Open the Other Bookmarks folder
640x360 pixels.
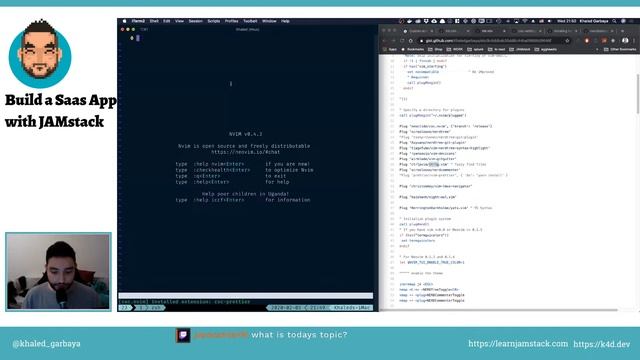click(620, 49)
